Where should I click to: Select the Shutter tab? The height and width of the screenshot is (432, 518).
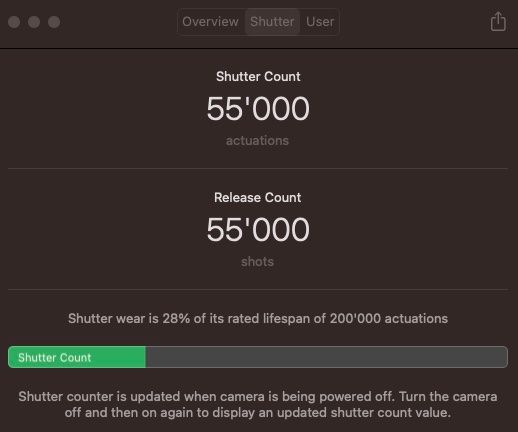(x=272, y=22)
